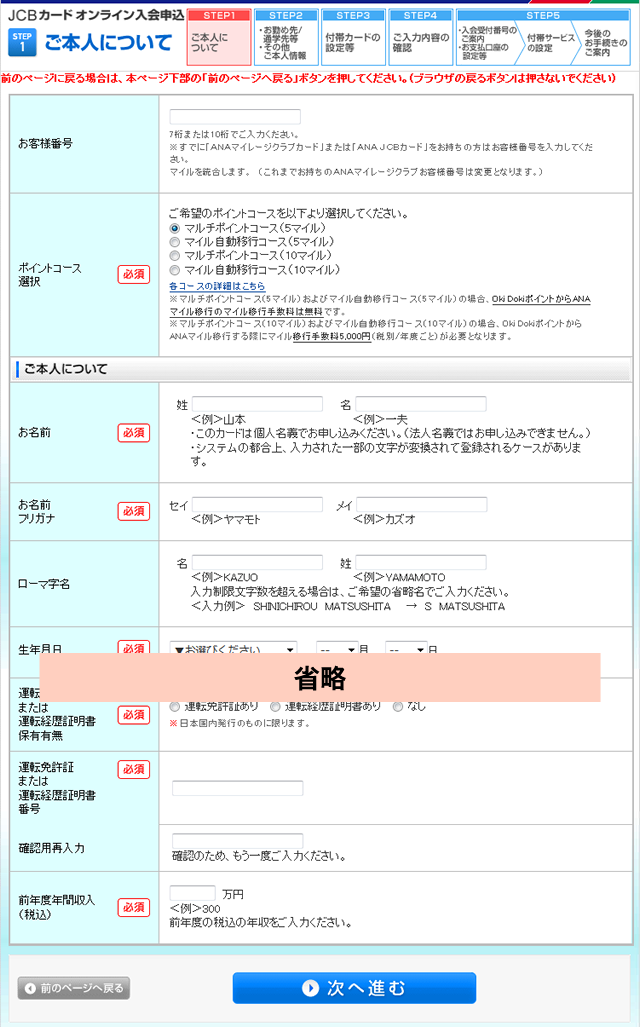Click the 必須 badge beside ポイントコース選択

(x=134, y=274)
